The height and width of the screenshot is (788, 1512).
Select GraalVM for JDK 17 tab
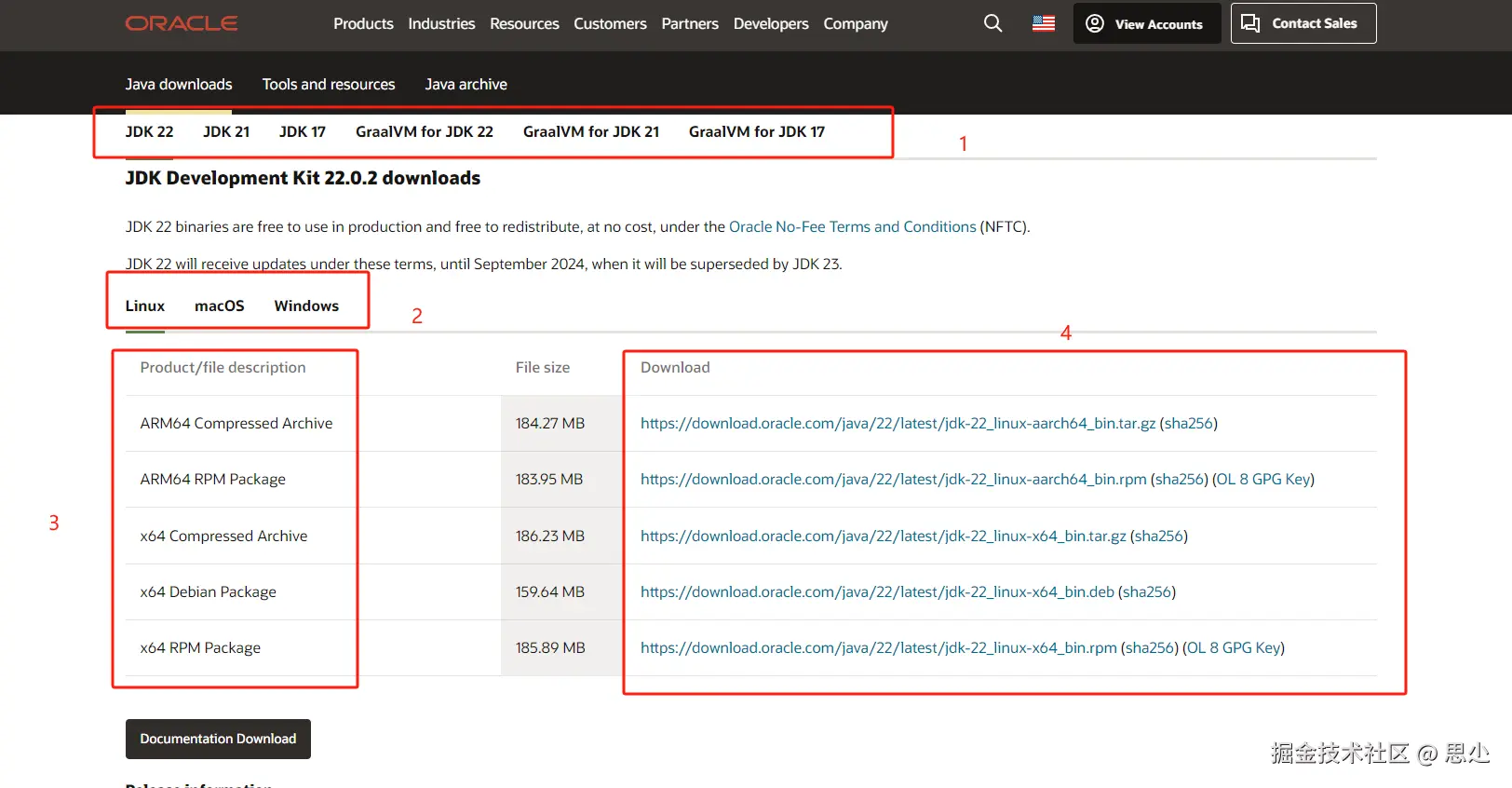pyautogui.click(x=757, y=131)
